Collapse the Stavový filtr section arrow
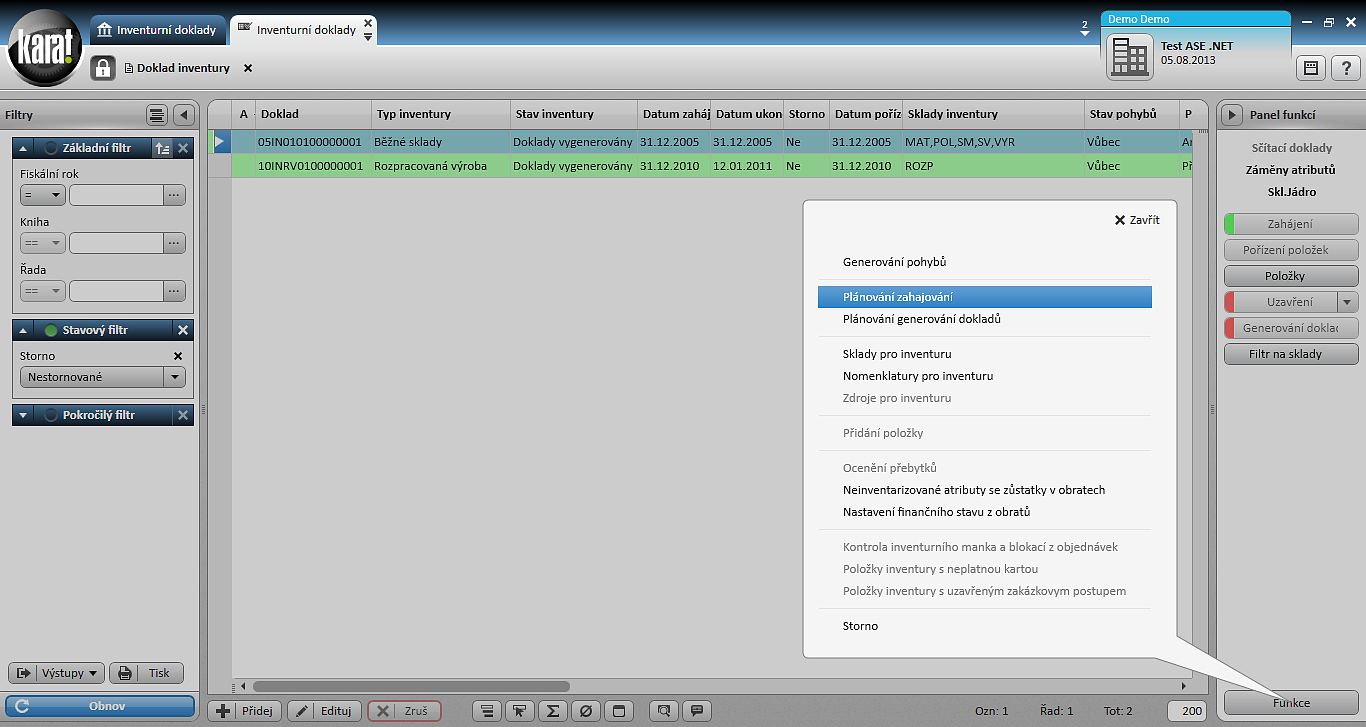Screen dimensions: 1366x727 [x=24, y=330]
